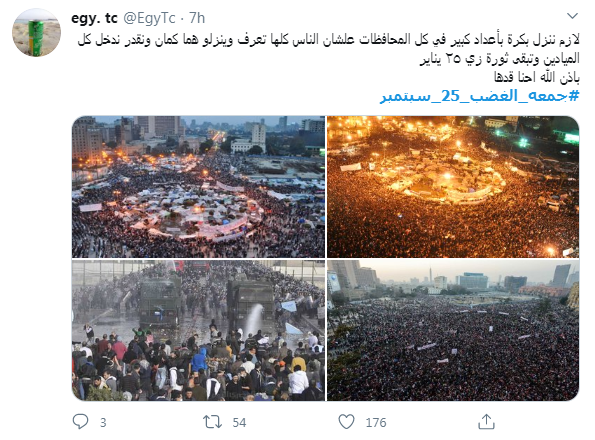Click the like count 176
The width and height of the screenshot is (595, 440).
coord(376,423)
